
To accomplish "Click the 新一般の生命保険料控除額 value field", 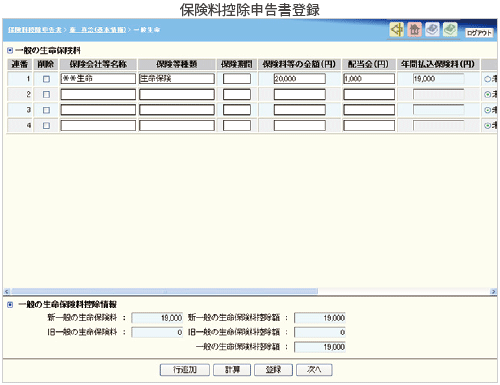I will pyautogui.click(x=320, y=318).
